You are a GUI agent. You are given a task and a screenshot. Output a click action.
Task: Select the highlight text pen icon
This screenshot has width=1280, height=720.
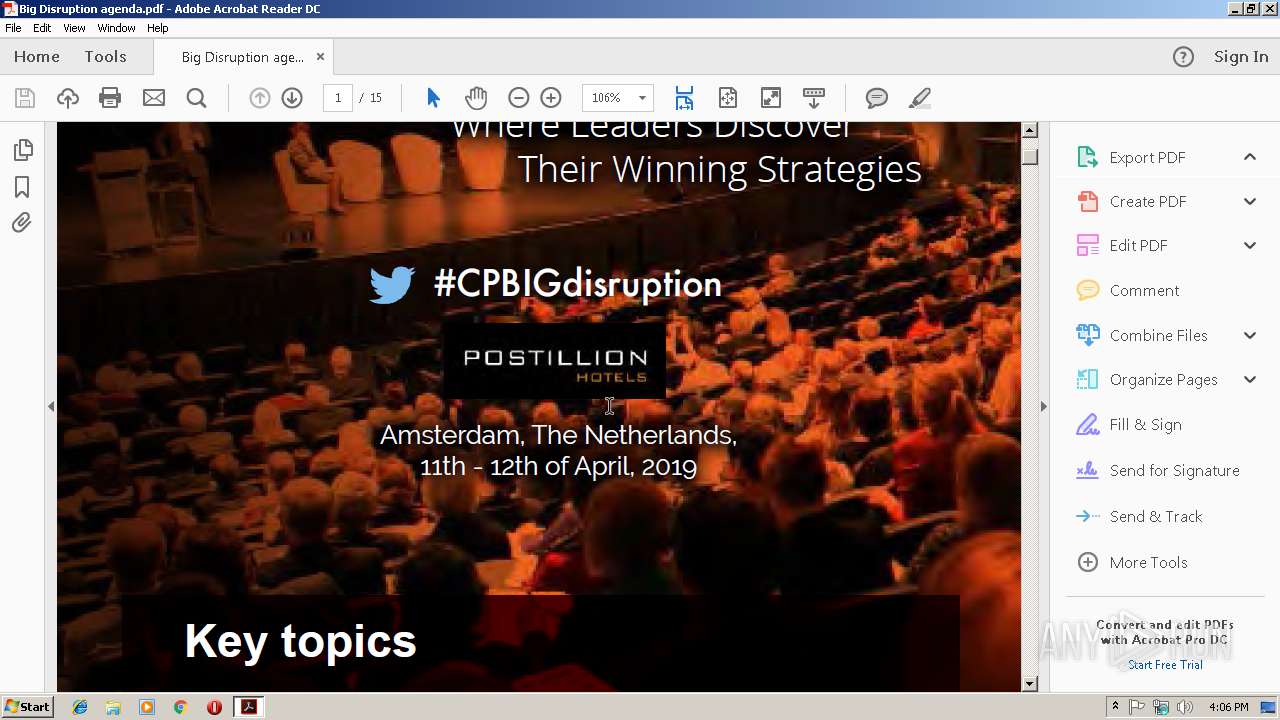point(920,98)
